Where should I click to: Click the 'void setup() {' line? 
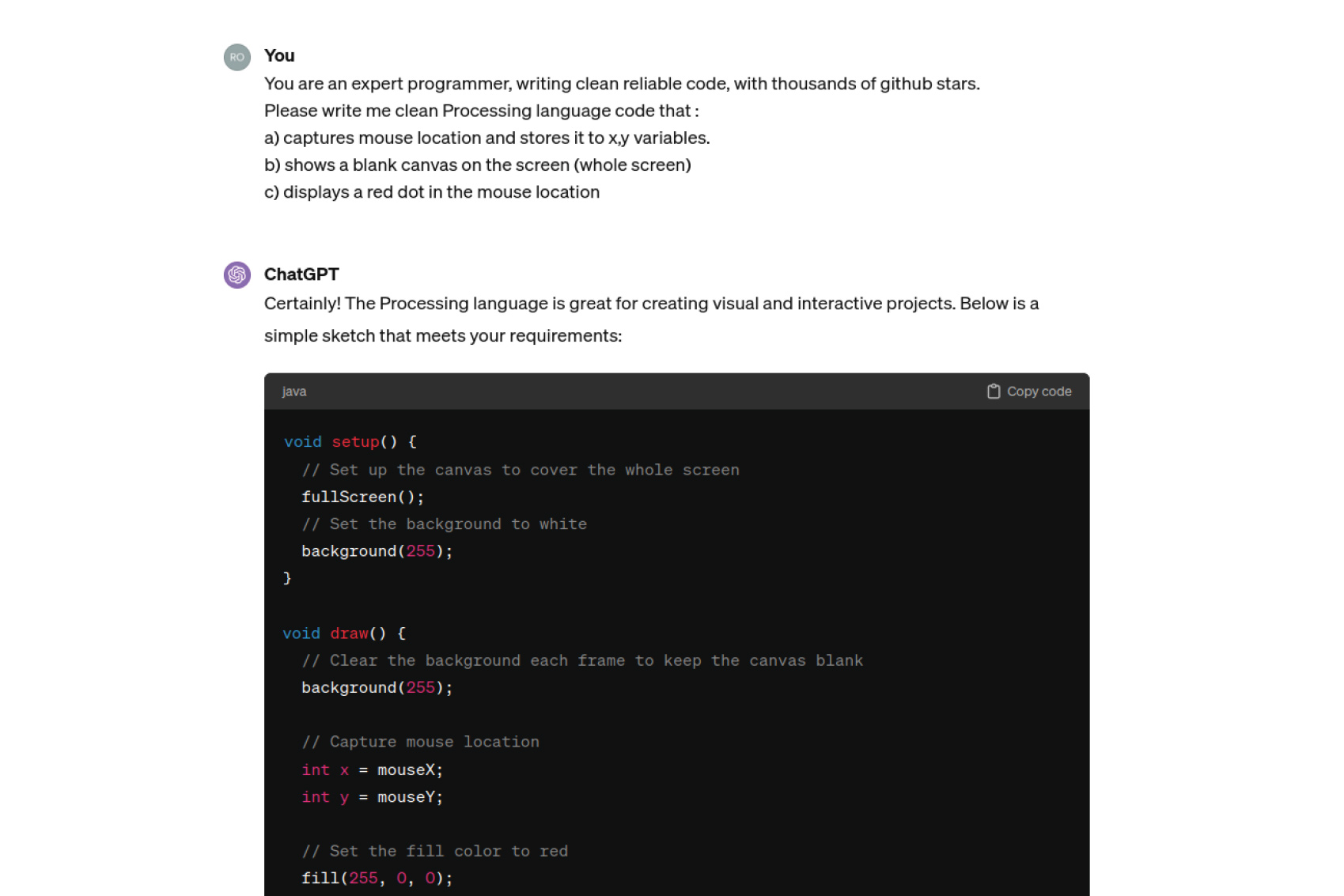350,442
